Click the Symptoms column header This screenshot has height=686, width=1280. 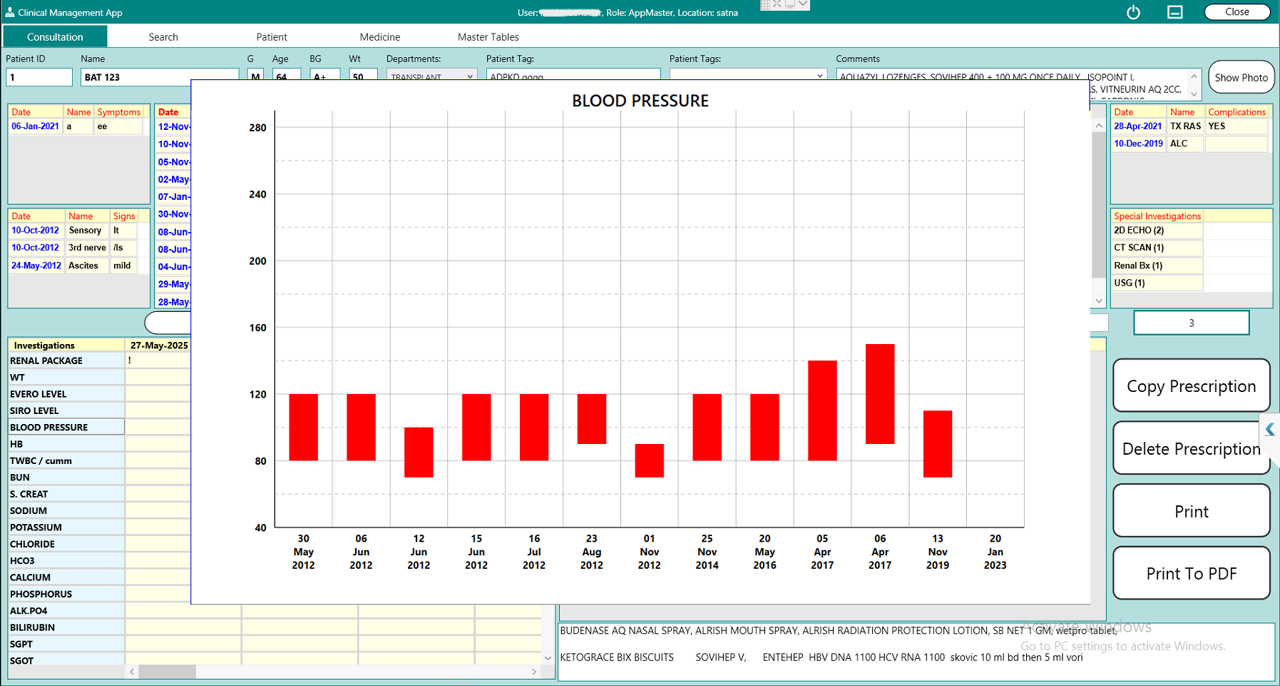coord(119,112)
